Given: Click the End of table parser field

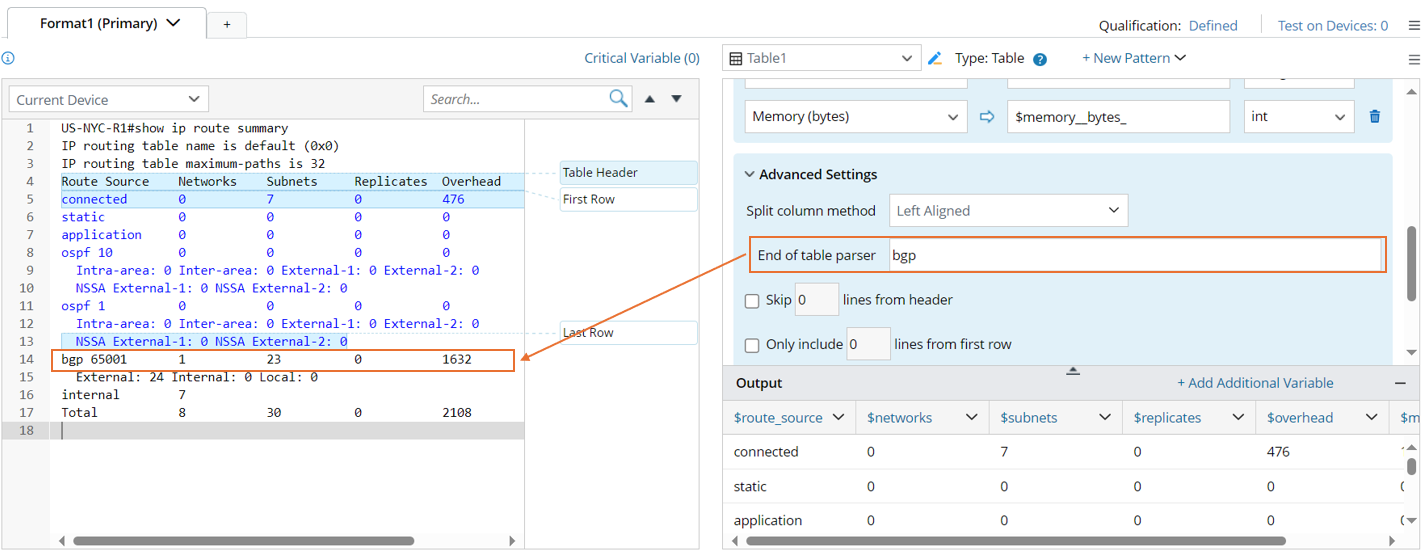Looking at the screenshot, I should pyautogui.click(x=1133, y=255).
